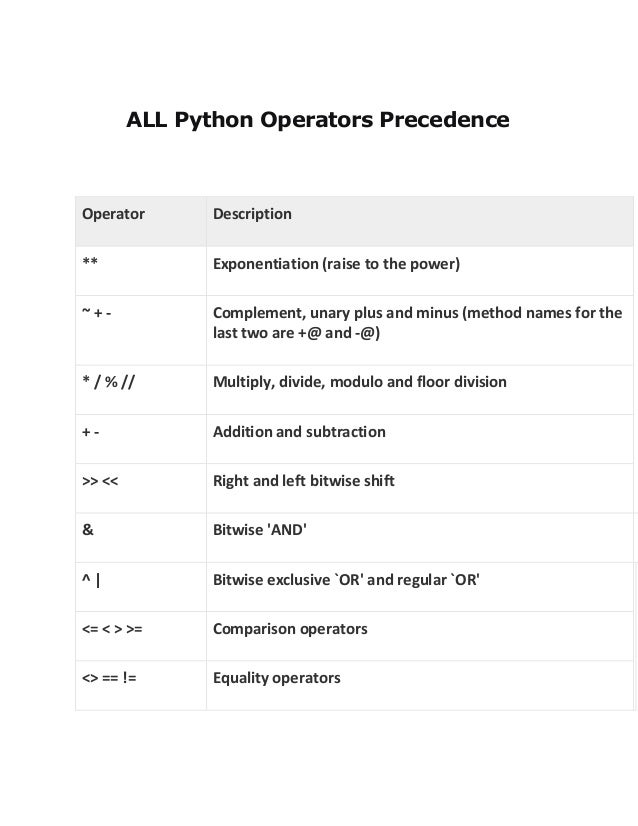Click the 'Comparison operators' description
The image size is (638, 826).
[x=290, y=629]
